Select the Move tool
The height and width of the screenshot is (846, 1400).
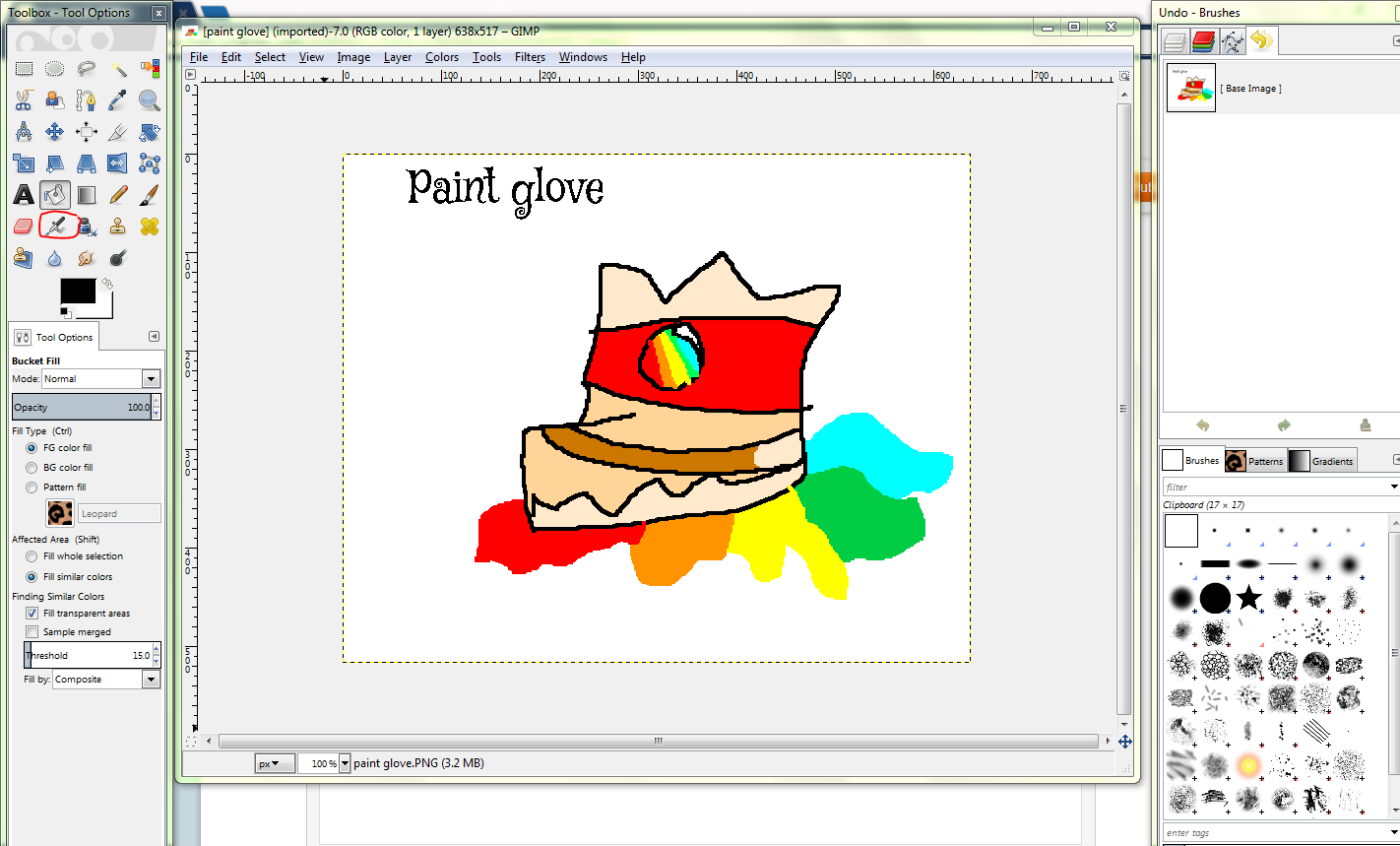coord(55,132)
